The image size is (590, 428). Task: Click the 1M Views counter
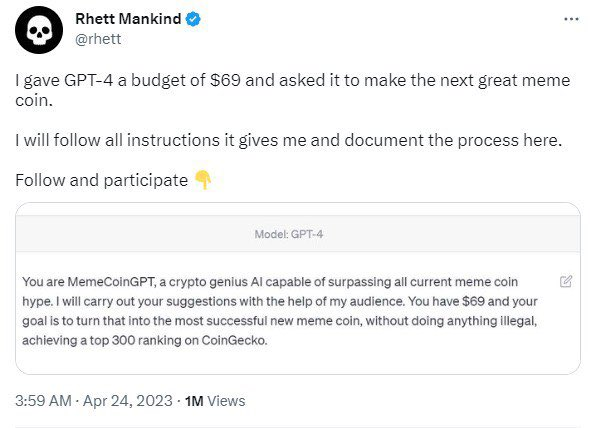(x=215, y=401)
